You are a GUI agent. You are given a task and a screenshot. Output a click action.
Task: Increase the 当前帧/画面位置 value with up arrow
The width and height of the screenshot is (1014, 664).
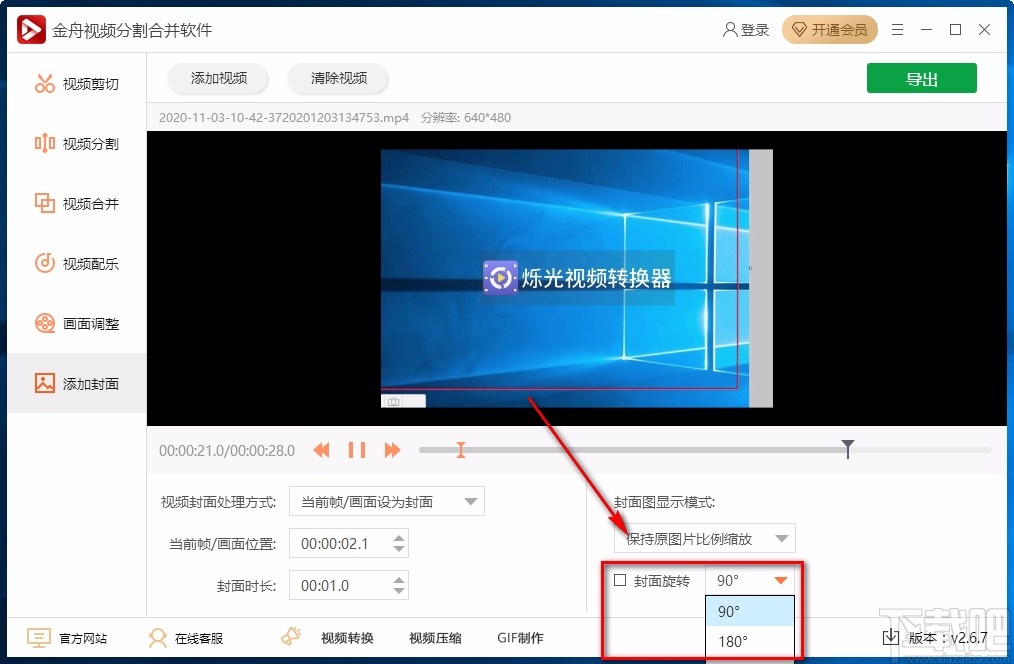point(399,537)
